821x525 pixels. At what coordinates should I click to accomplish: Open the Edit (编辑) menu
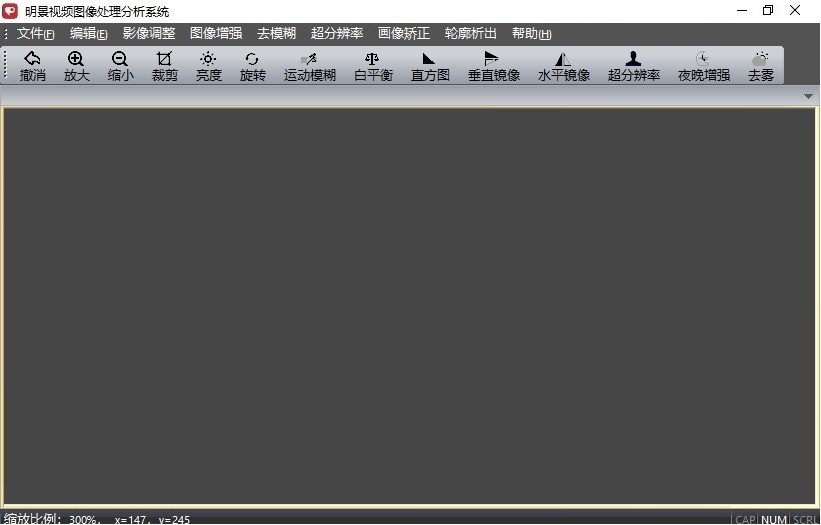[88, 33]
